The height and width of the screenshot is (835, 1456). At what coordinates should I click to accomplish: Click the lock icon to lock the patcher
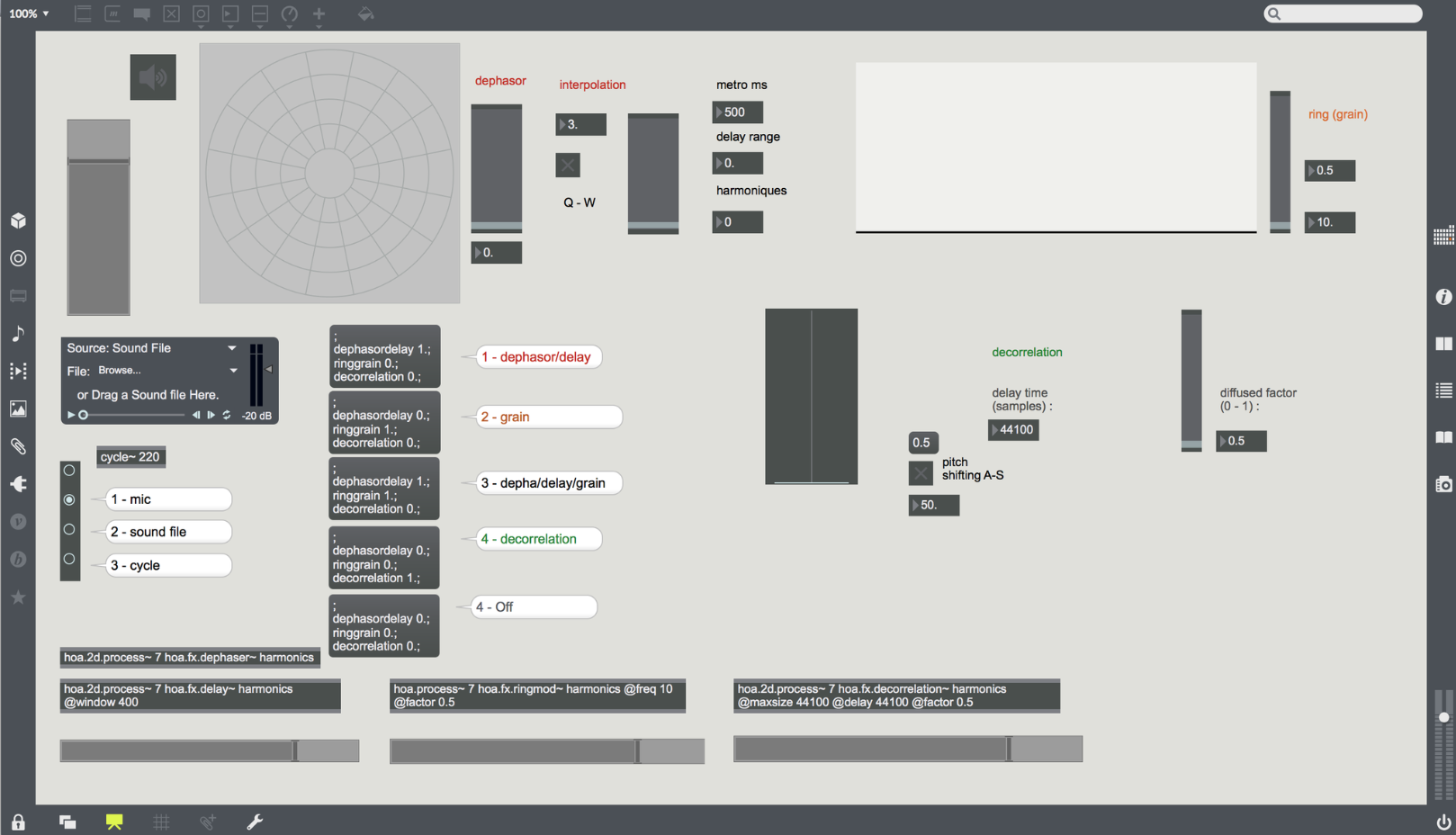click(18, 822)
